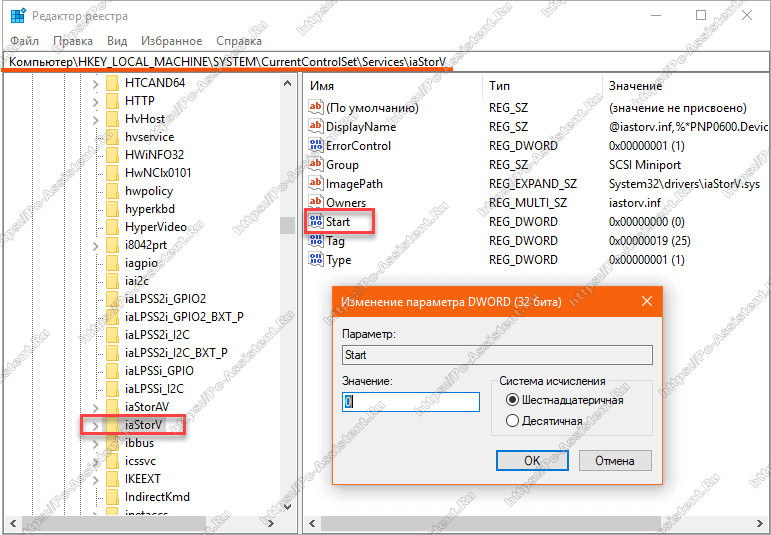Select the Шестнадцатеричная radio button
Viewport: 771px width, 535px height.
tap(513, 400)
